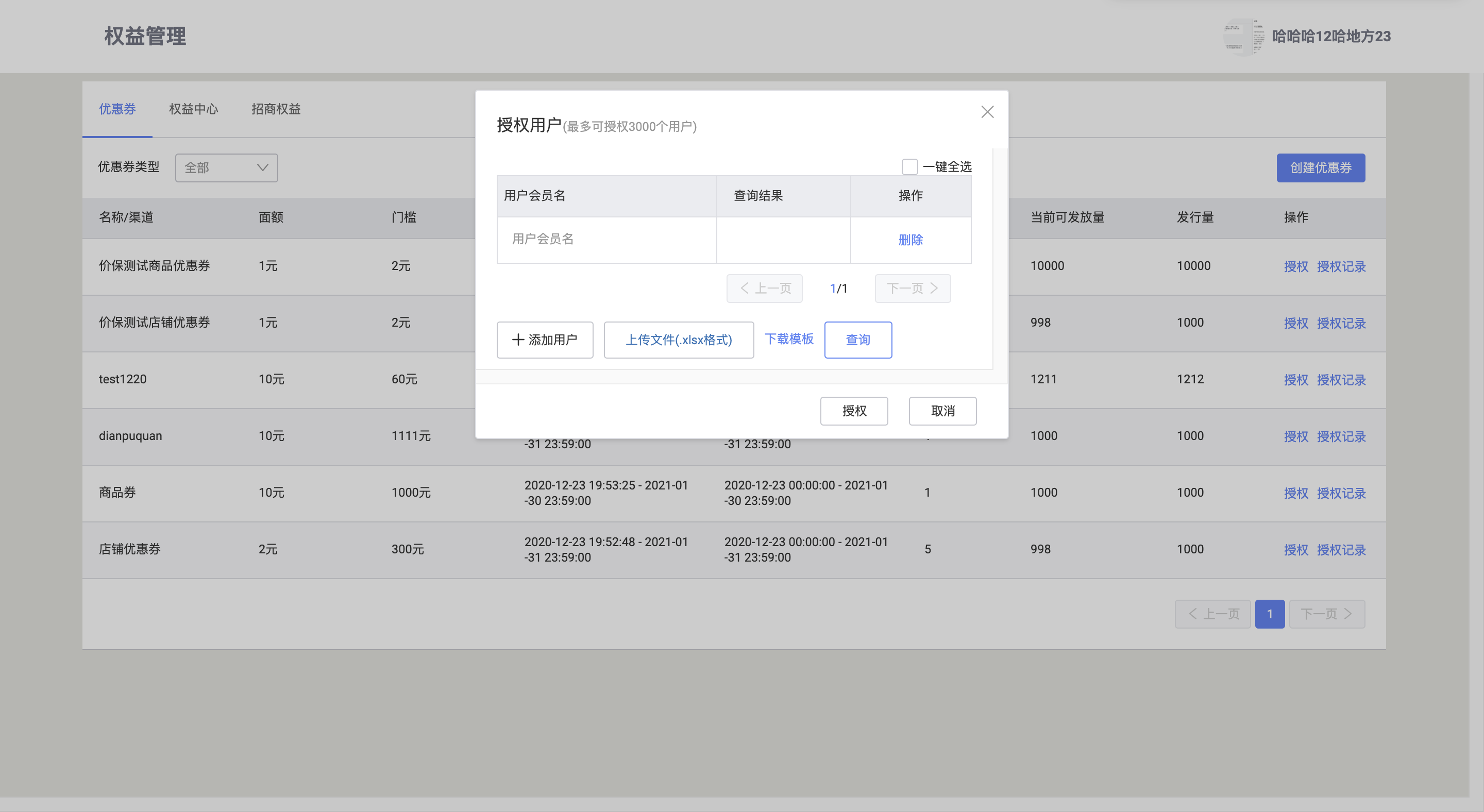Image resolution: width=1484 pixels, height=812 pixels.
Task: Click 取消 to cancel the dialog
Action: pos(942,411)
